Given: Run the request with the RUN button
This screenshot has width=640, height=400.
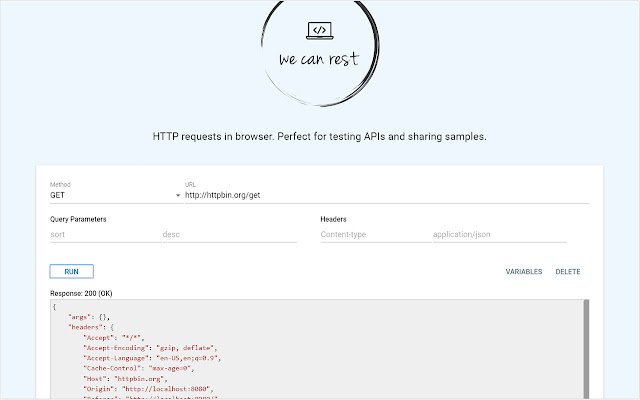Looking at the screenshot, I should (71, 271).
